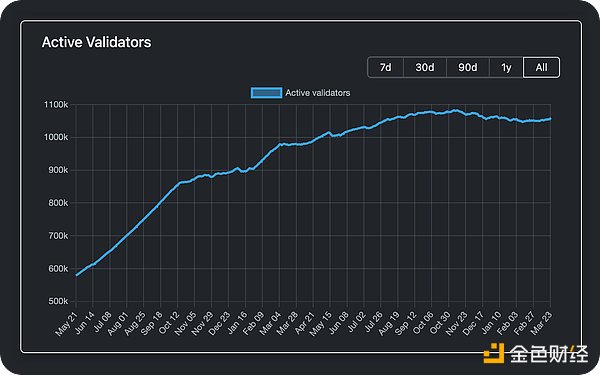The image size is (600, 375).
Task: Click the Active validators legend label
Action: pos(318,93)
